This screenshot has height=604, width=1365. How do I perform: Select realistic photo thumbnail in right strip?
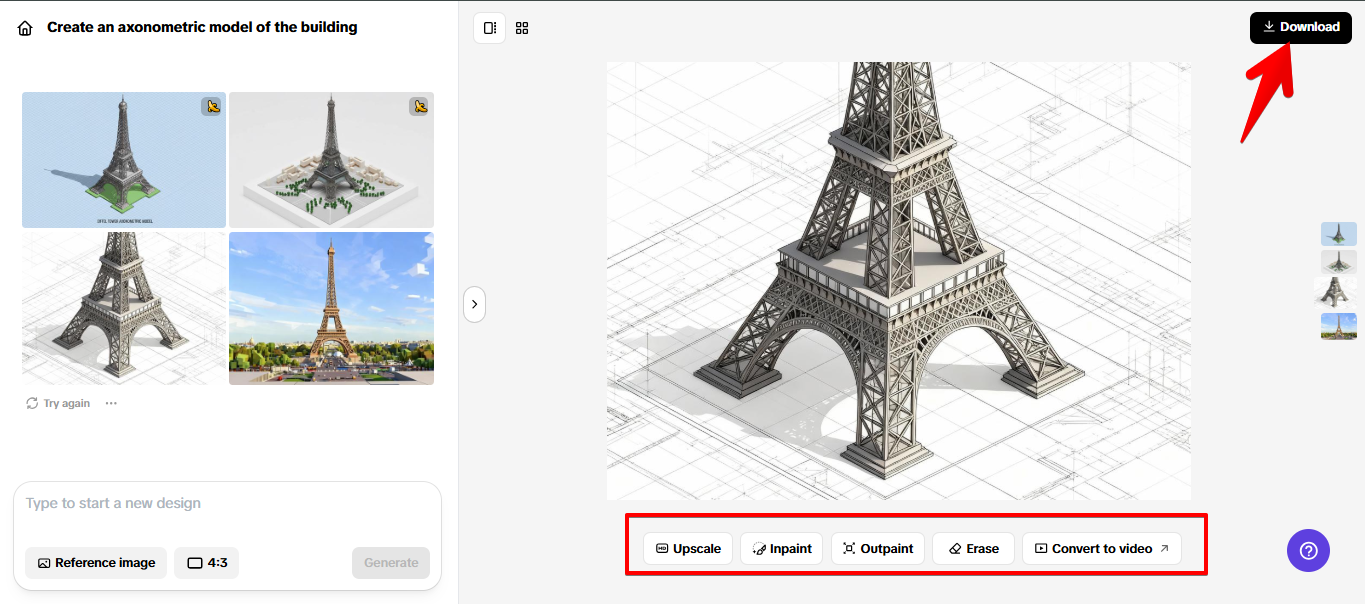[x=1338, y=326]
